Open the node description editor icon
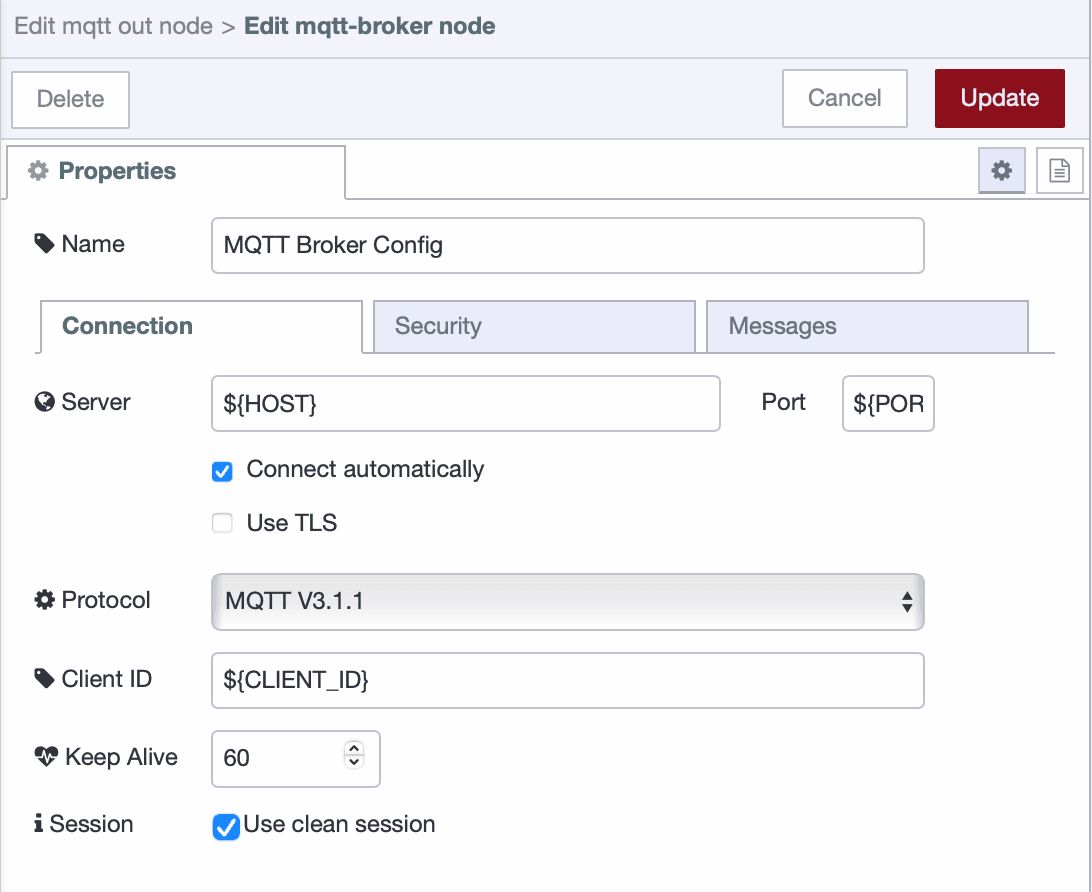Viewport: 1092px width, 892px height. click(1062, 170)
